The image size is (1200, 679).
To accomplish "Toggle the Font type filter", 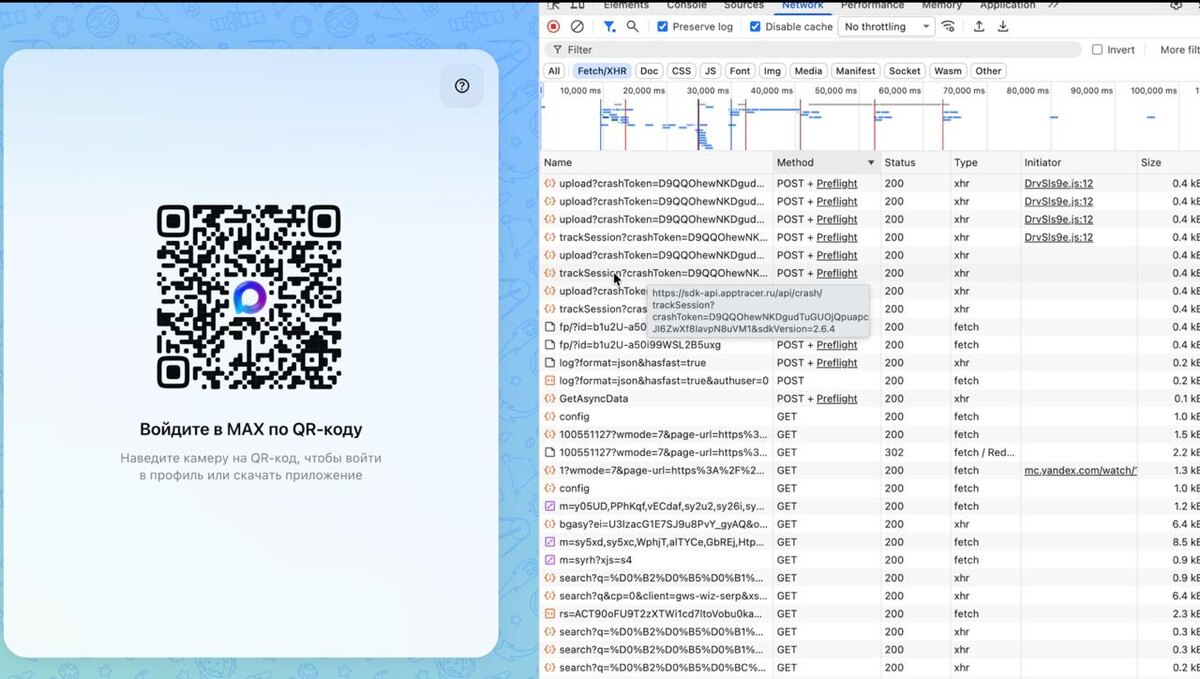I will 740,71.
